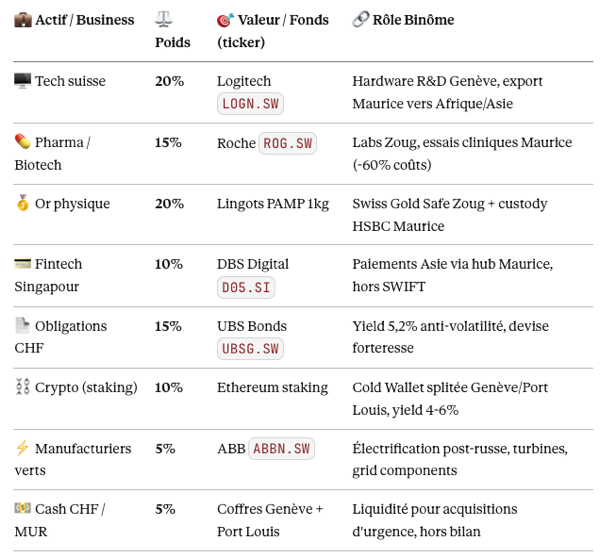
Task: Select the LOGN.SW ticker code
Action: coord(250,103)
